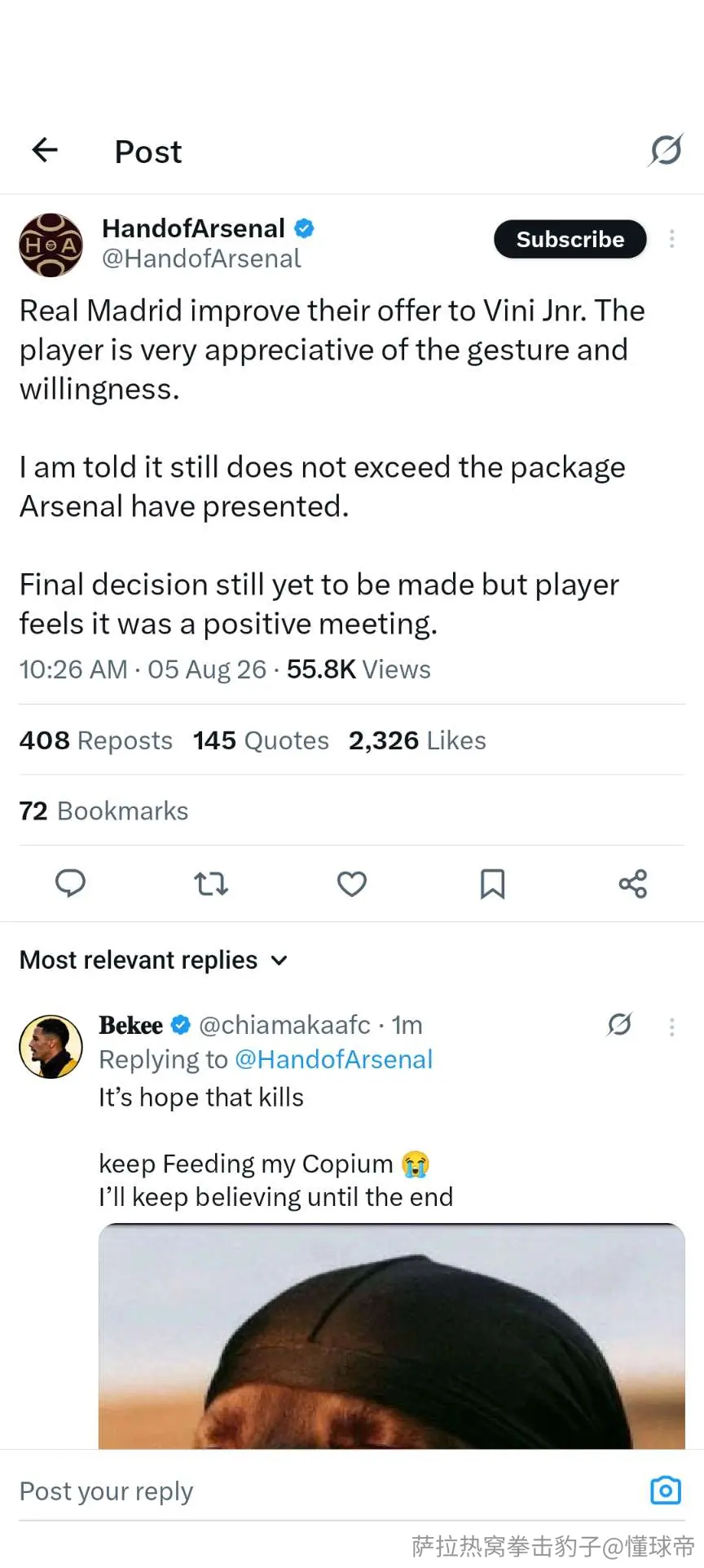Subscribe to HandofArsenal

(x=570, y=239)
